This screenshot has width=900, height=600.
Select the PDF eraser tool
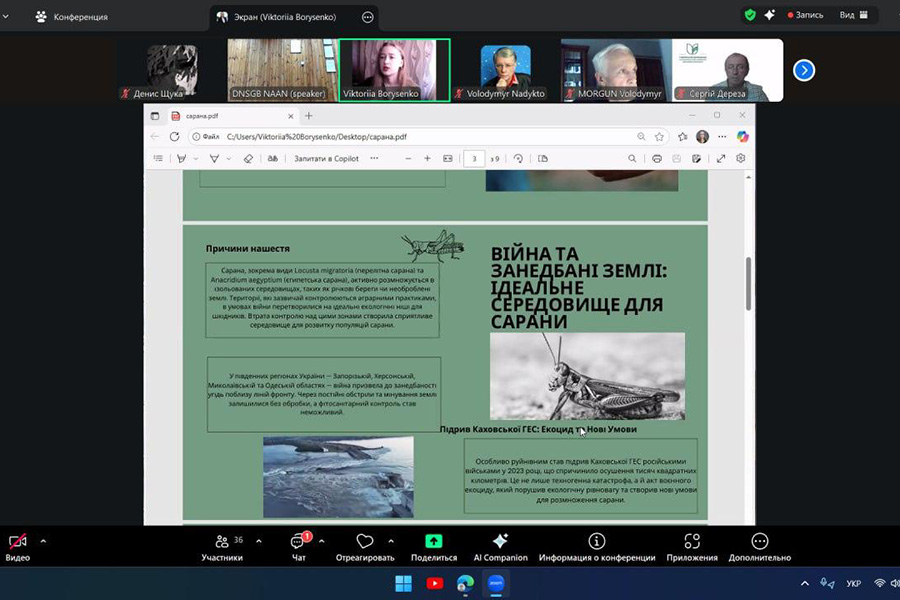click(x=248, y=158)
